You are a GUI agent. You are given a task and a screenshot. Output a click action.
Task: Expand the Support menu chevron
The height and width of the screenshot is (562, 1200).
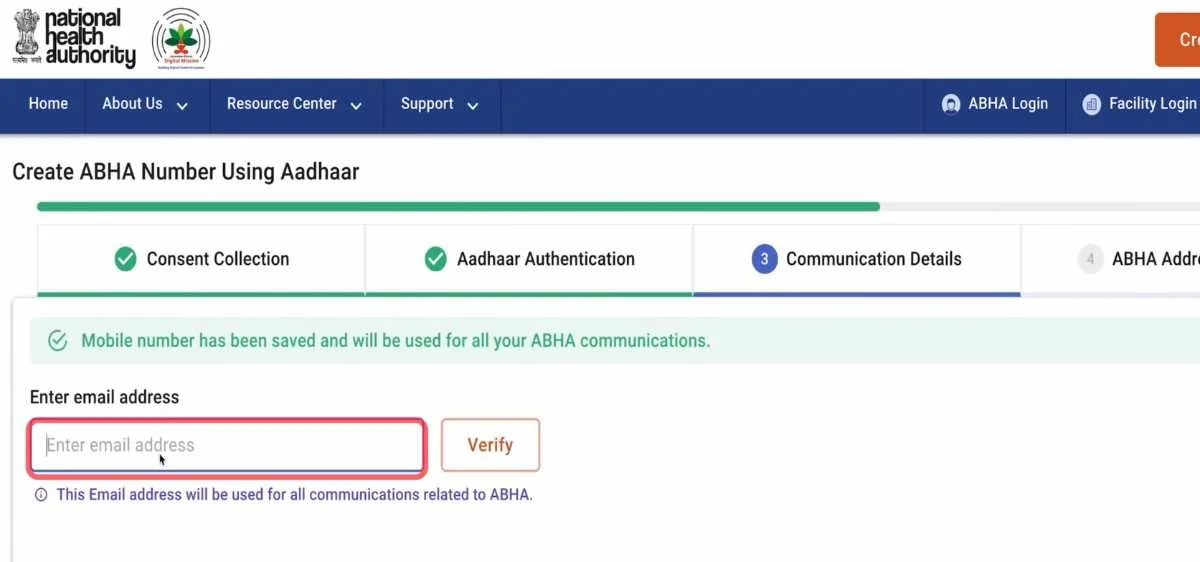tap(472, 105)
